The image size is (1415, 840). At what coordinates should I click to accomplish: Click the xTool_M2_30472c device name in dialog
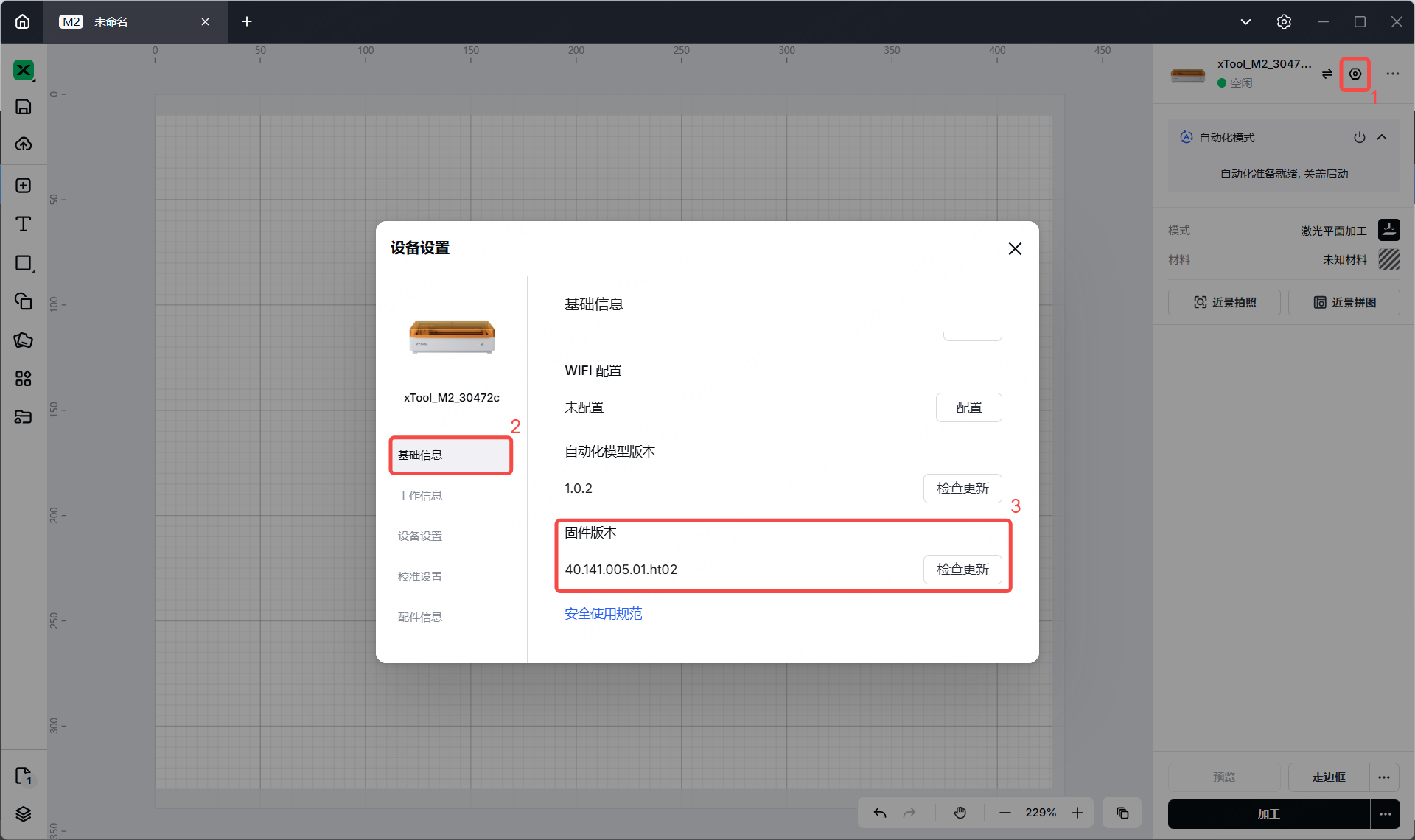[452, 398]
